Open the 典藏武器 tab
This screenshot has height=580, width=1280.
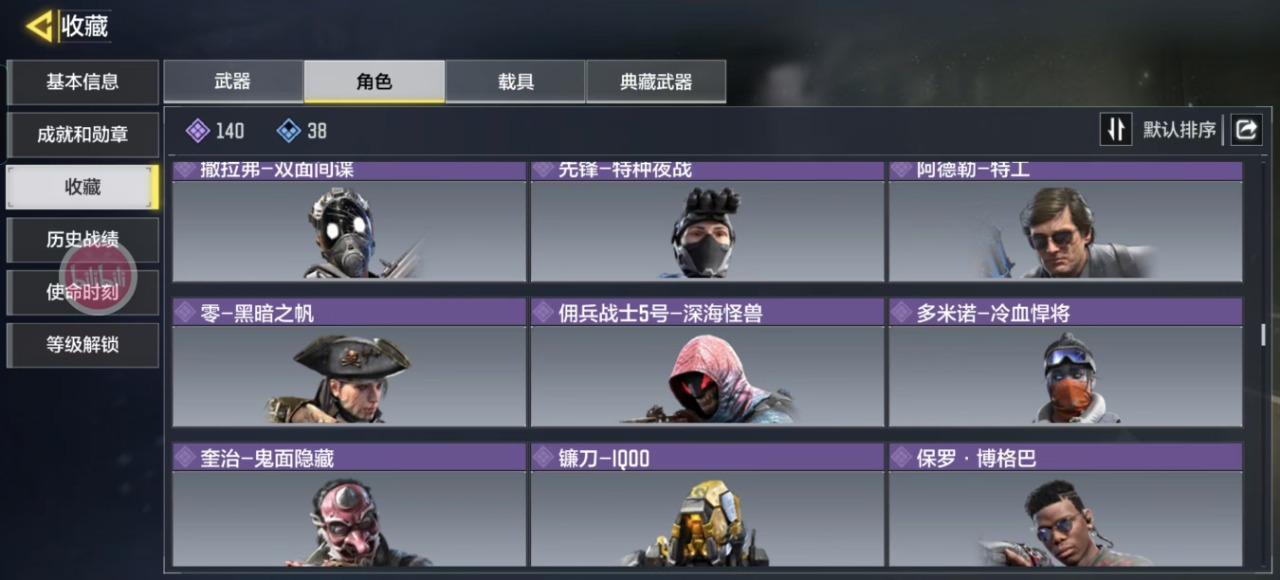pyautogui.click(x=656, y=82)
